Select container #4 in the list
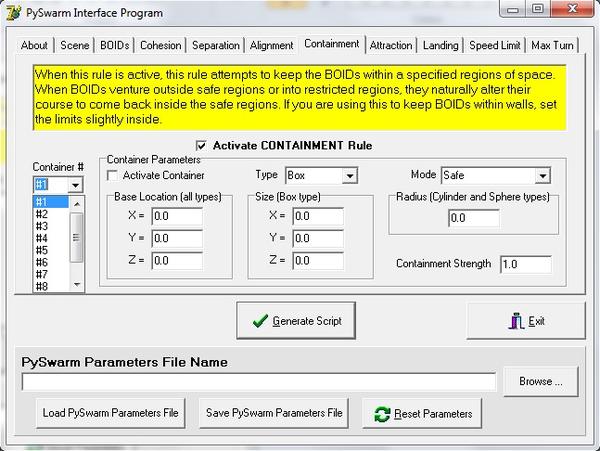This screenshot has height=451, width=600. click(x=51, y=238)
